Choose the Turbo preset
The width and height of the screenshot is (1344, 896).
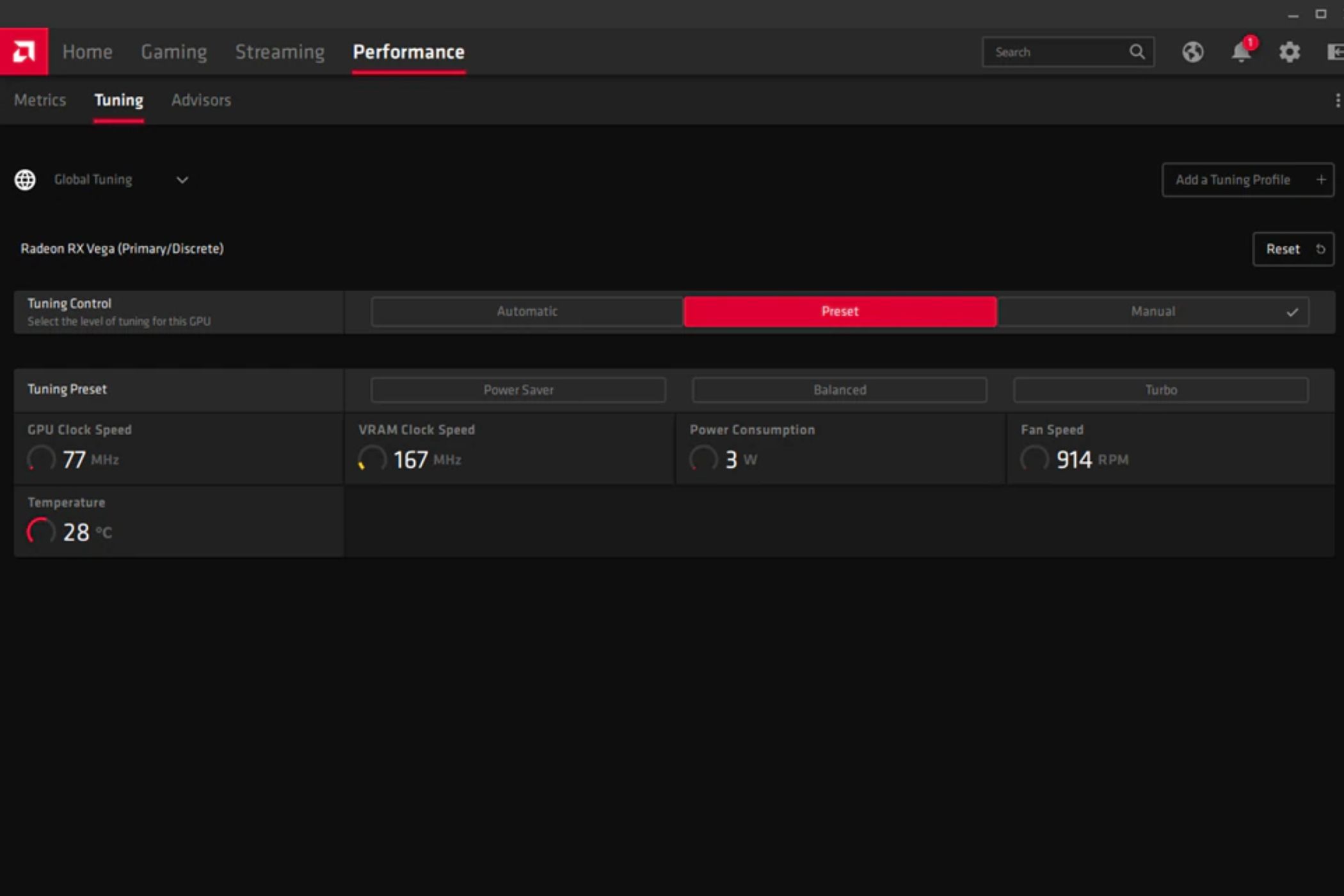[1161, 390]
